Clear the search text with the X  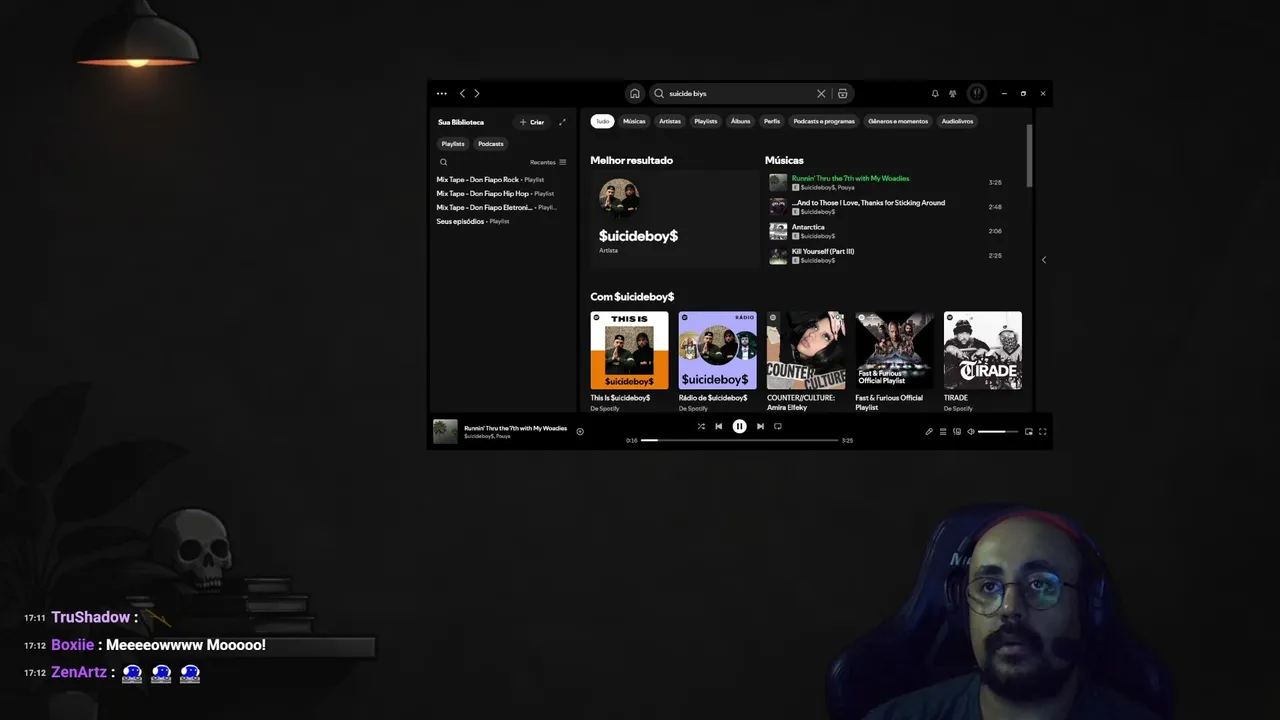(821, 93)
